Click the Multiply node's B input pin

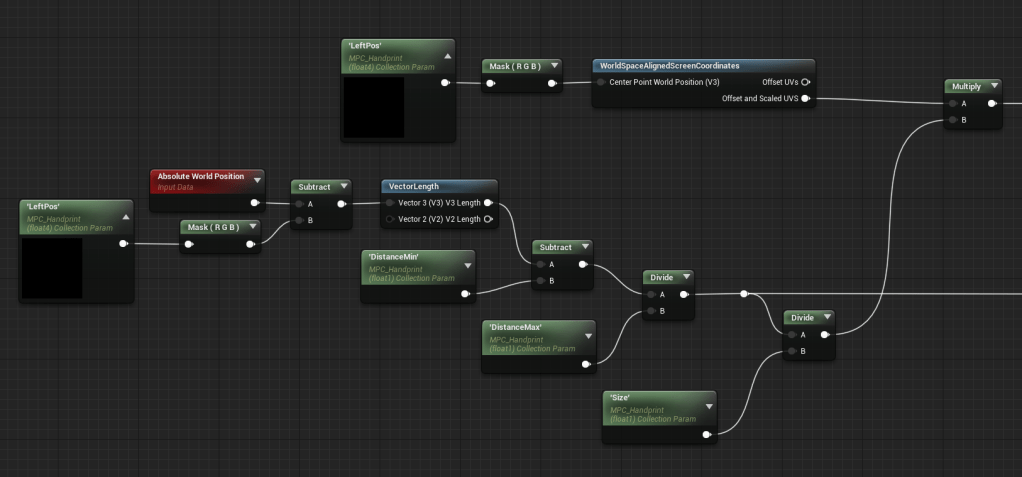[953, 120]
